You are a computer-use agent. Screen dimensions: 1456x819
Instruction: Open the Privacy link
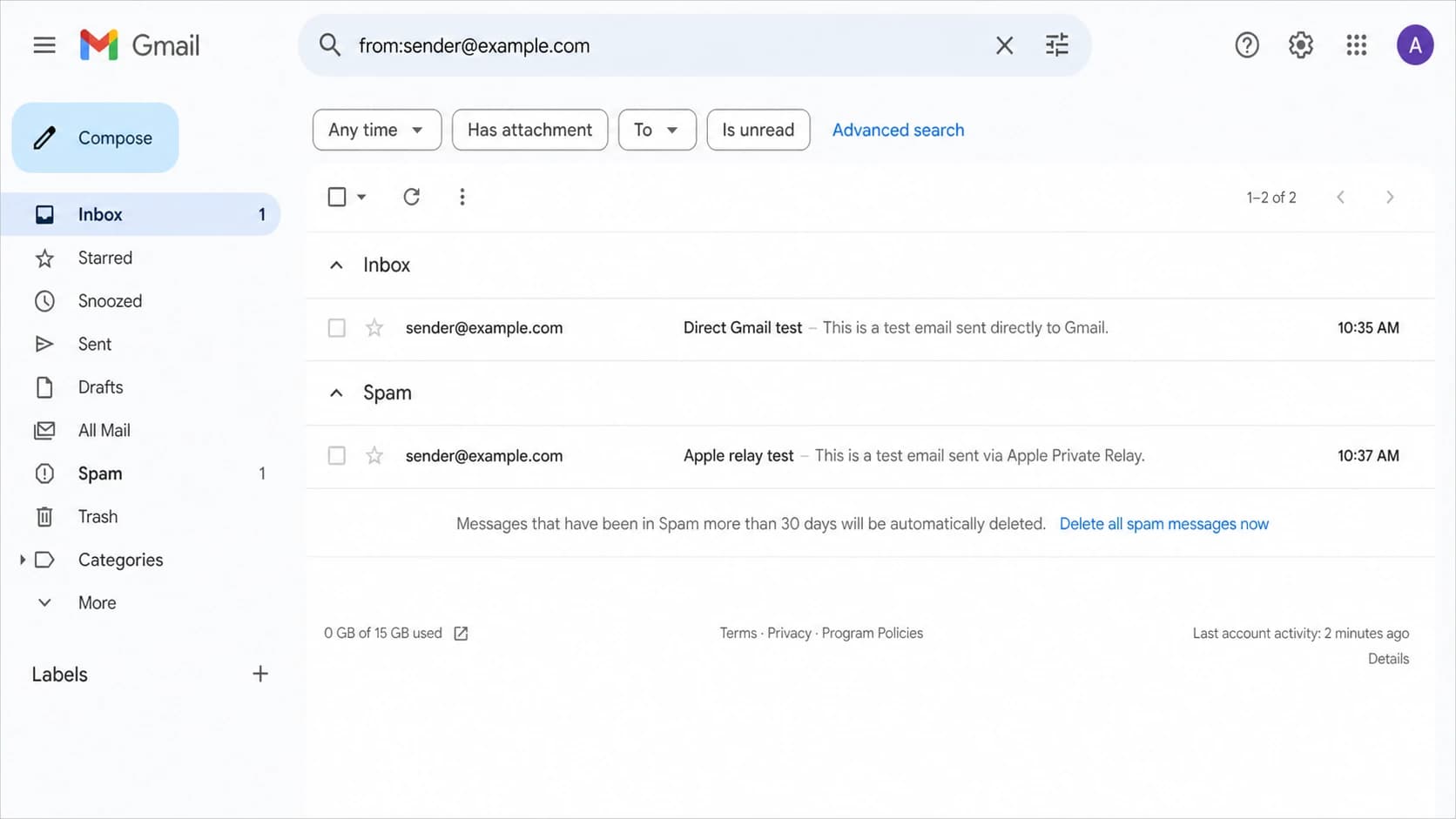(789, 634)
